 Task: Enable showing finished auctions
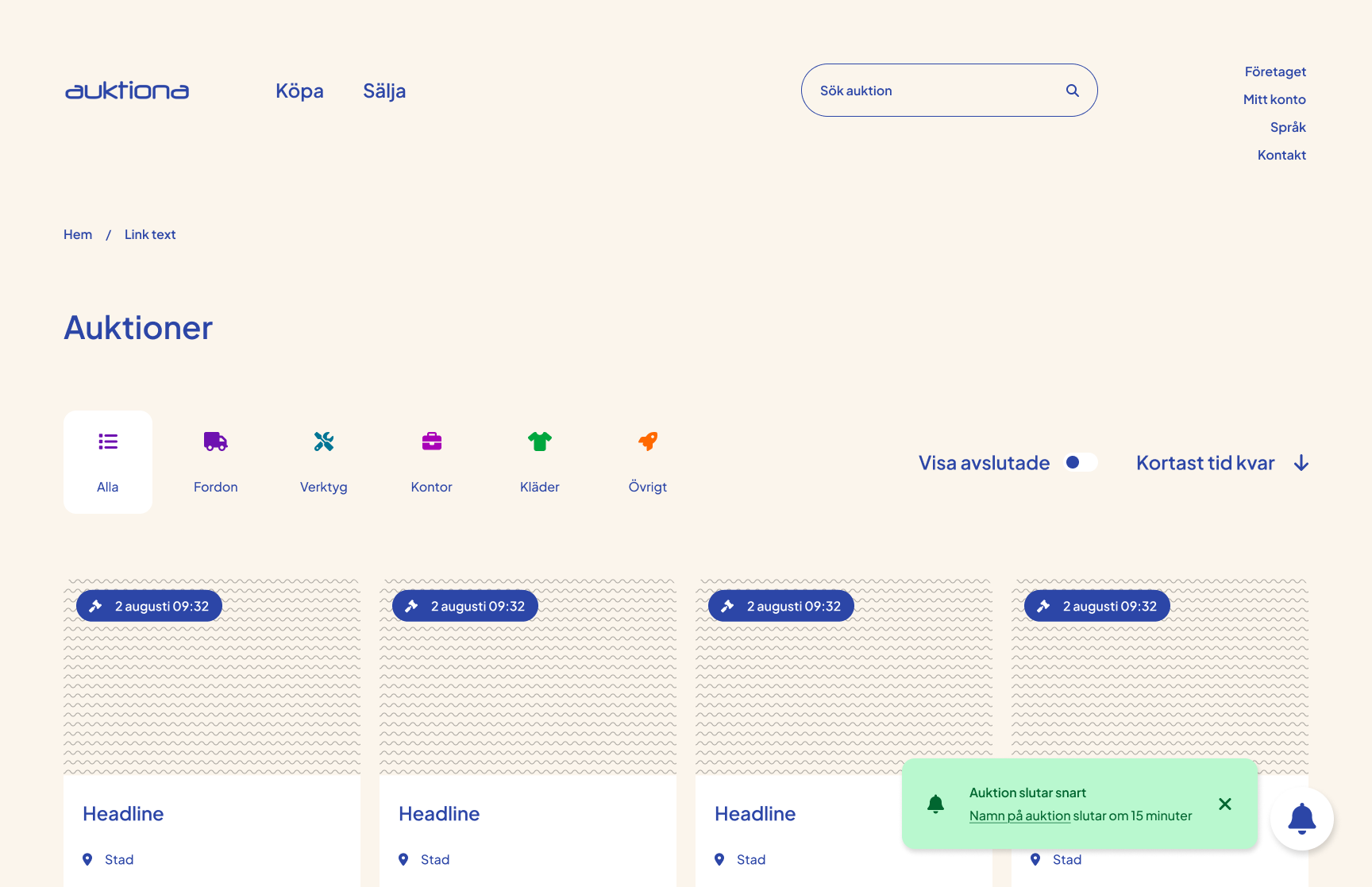click(x=1081, y=461)
